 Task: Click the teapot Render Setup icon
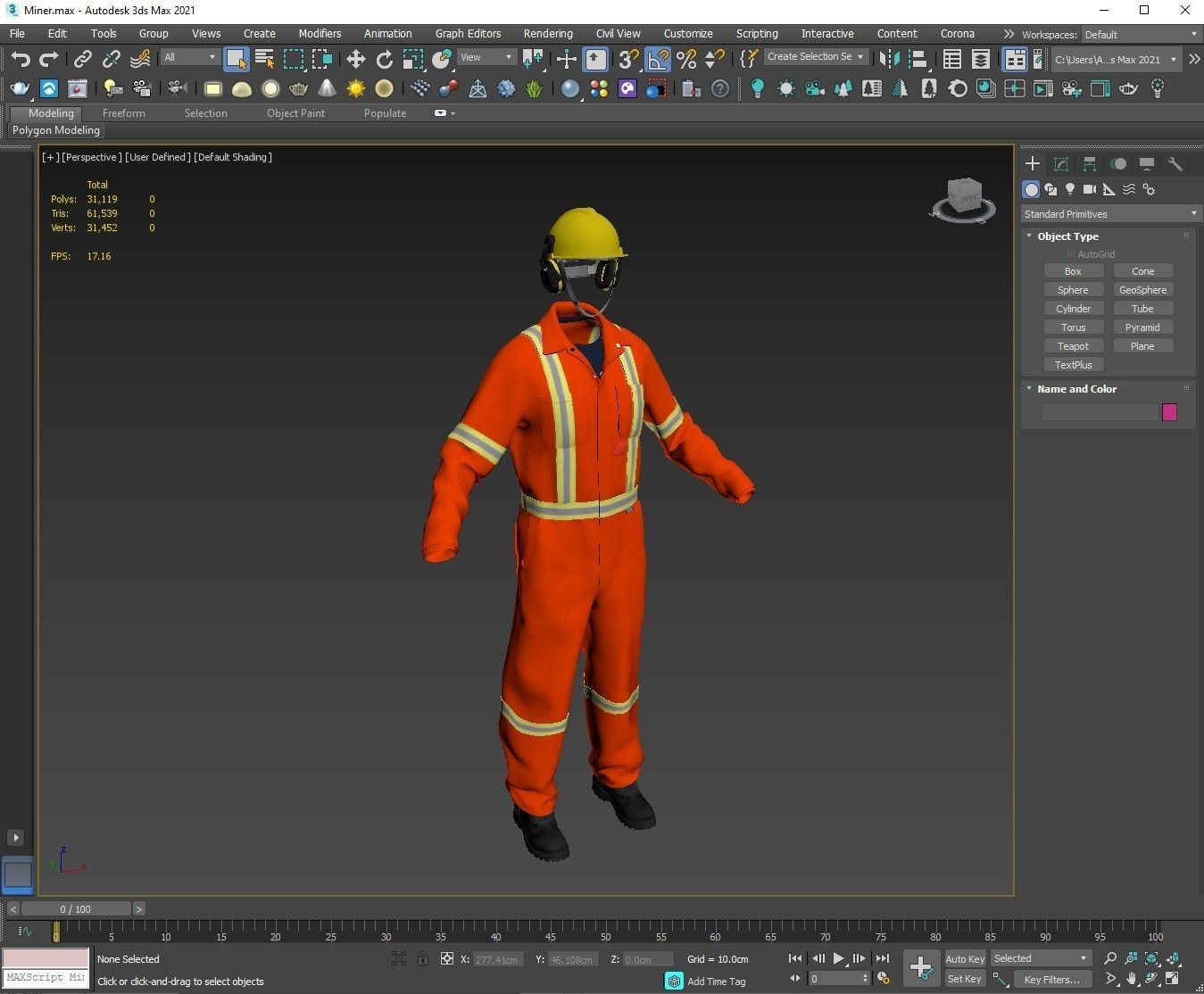(x=20, y=89)
